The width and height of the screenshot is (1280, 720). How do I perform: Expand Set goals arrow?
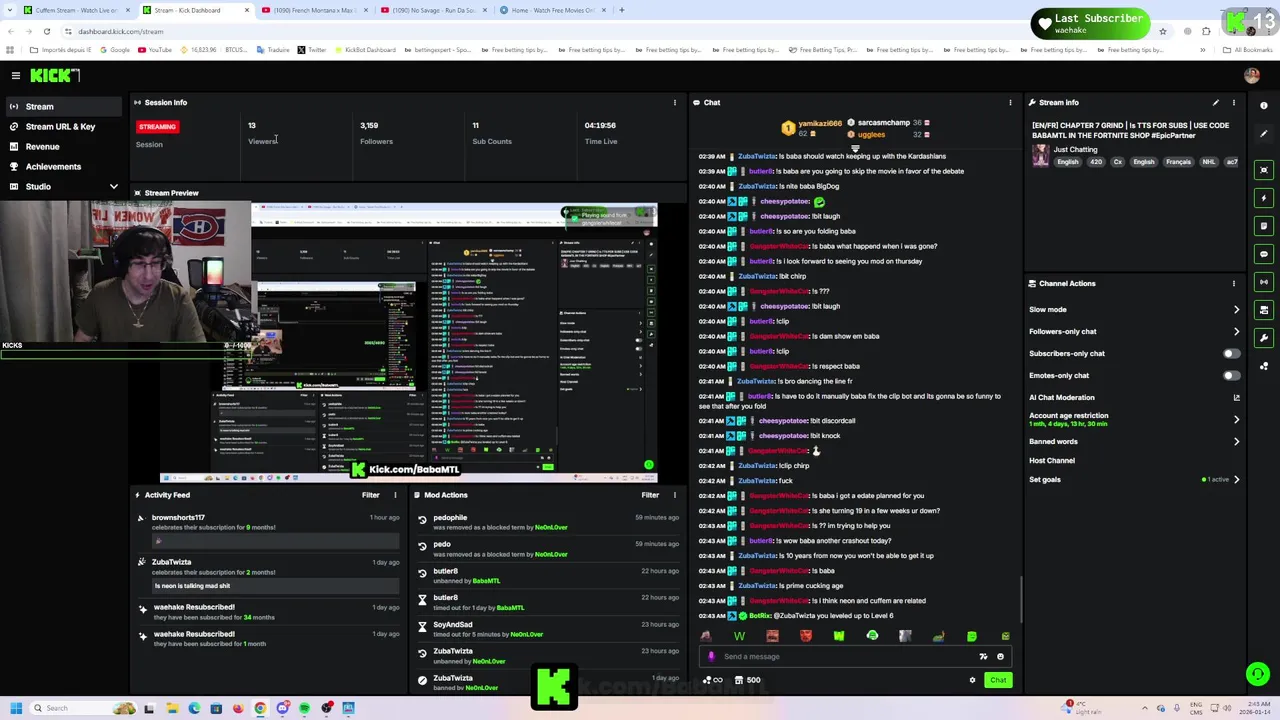click(1236, 479)
